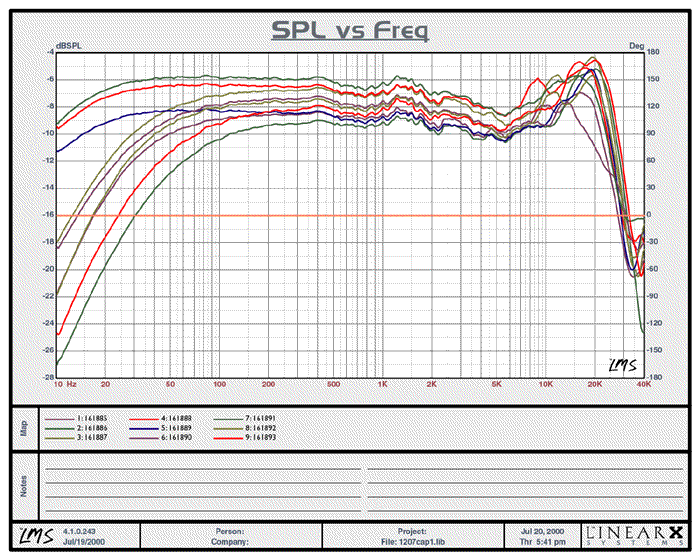Click the '-18' dBSPL axis value
Image resolution: width=700 pixels, height=560 pixels.
click(48, 242)
